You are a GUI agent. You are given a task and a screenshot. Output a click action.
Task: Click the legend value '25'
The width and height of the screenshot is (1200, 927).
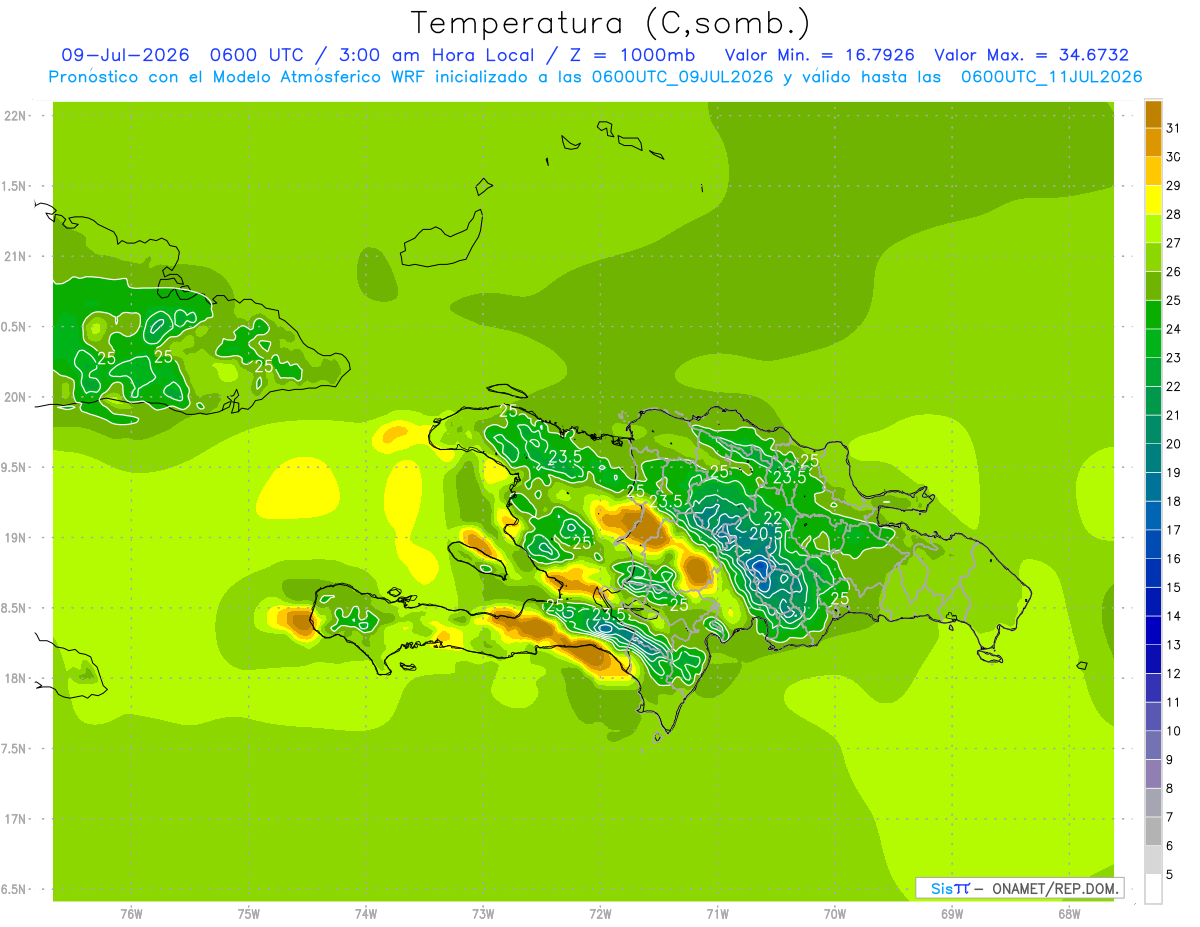pos(1173,300)
